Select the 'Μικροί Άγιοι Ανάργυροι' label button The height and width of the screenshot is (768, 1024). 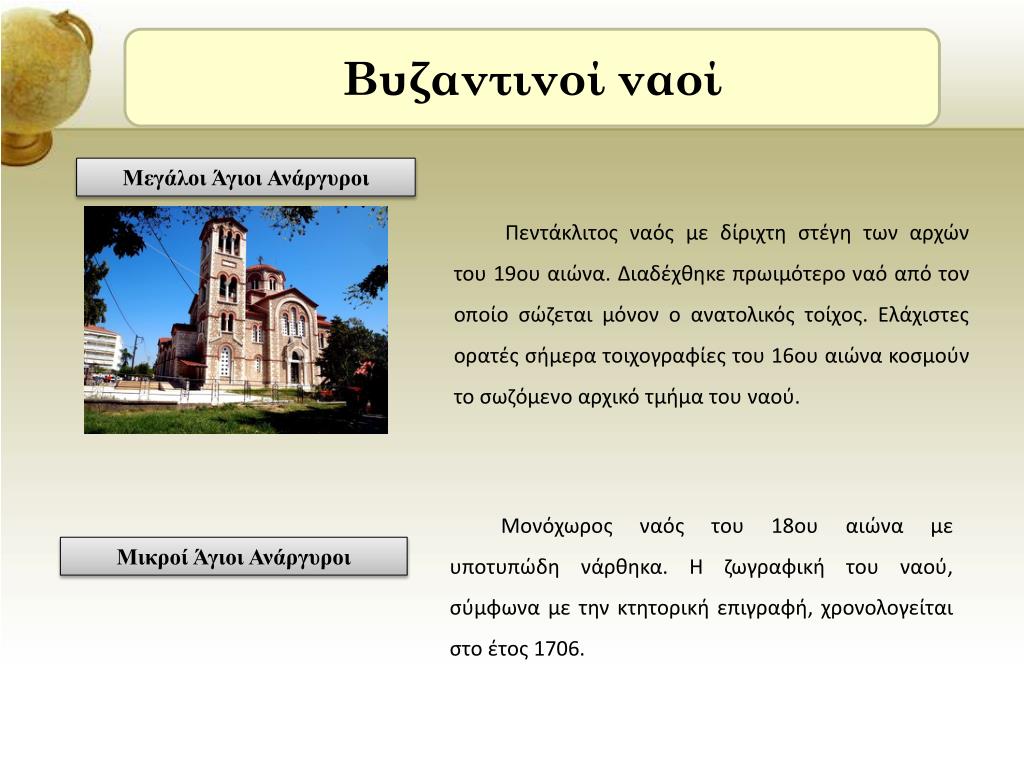[234, 556]
